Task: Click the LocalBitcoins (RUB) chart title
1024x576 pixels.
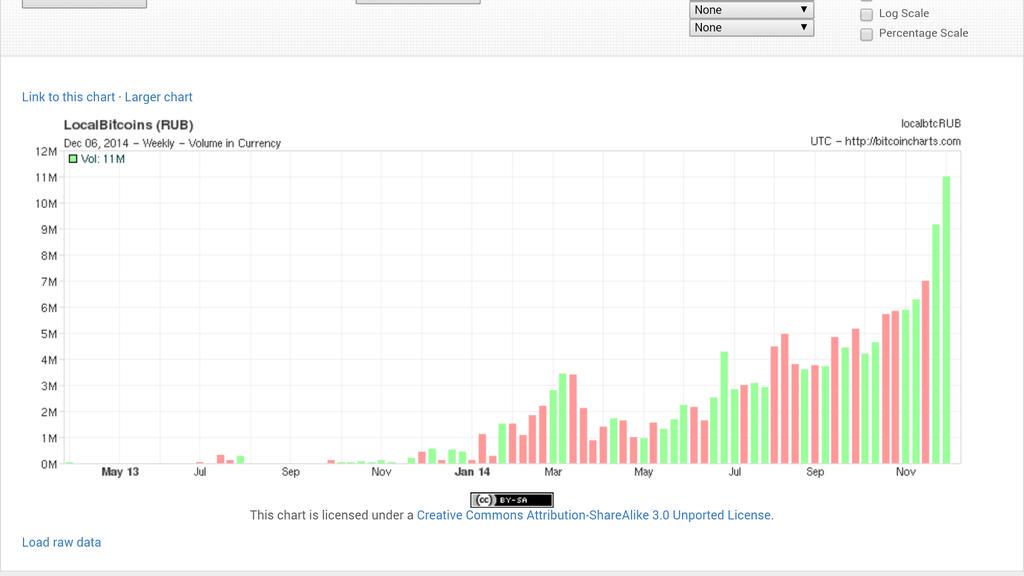Action: point(128,125)
